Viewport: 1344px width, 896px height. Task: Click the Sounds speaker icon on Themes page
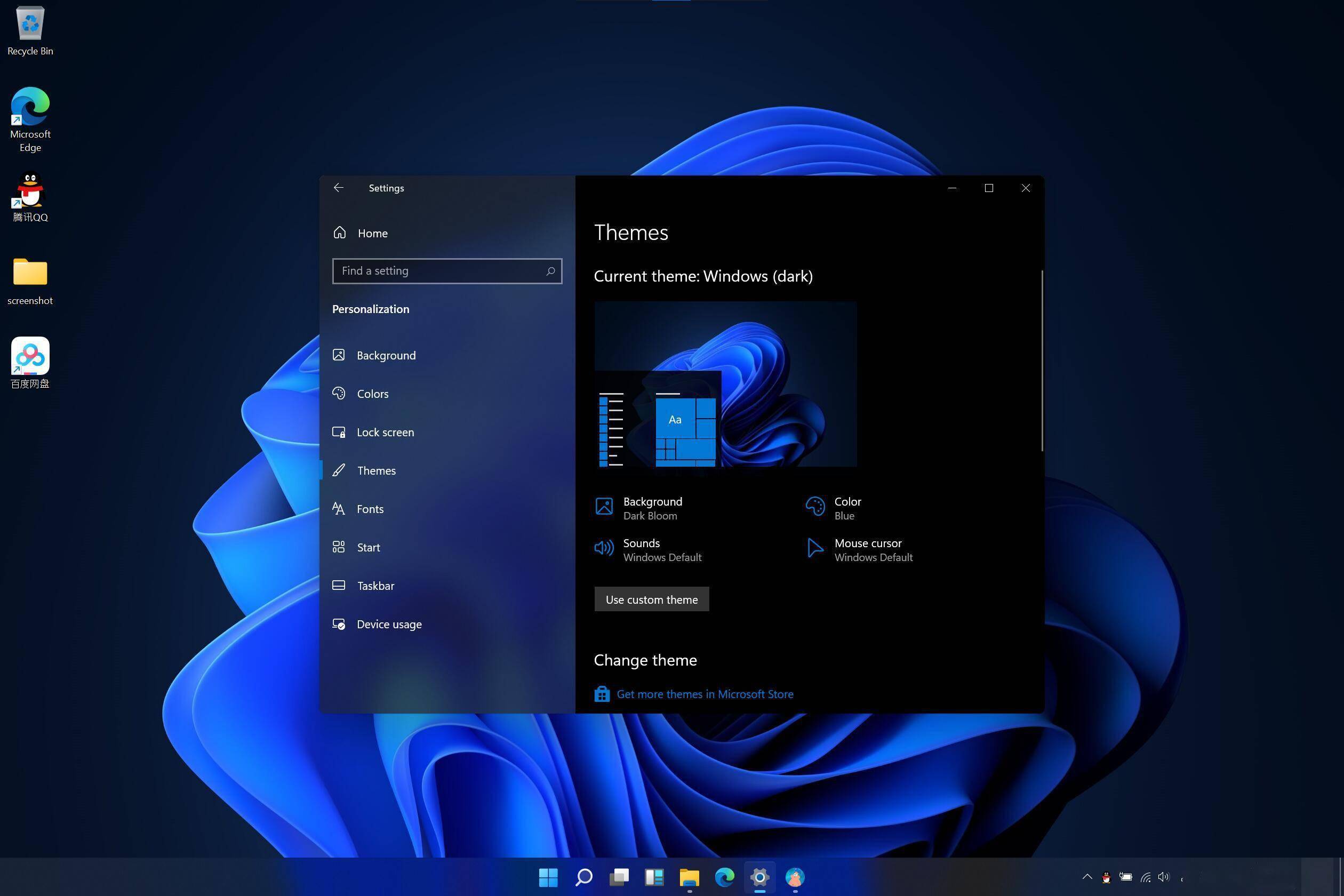[603, 547]
